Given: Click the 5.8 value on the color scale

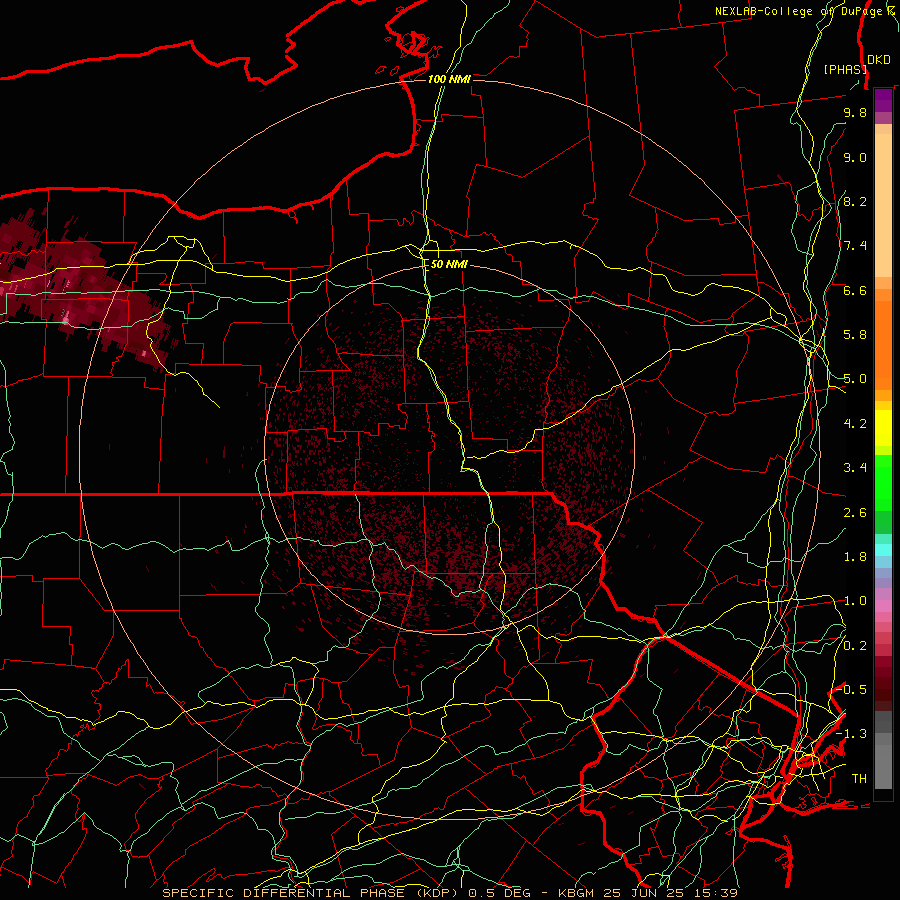Looking at the screenshot, I should click(855, 335).
